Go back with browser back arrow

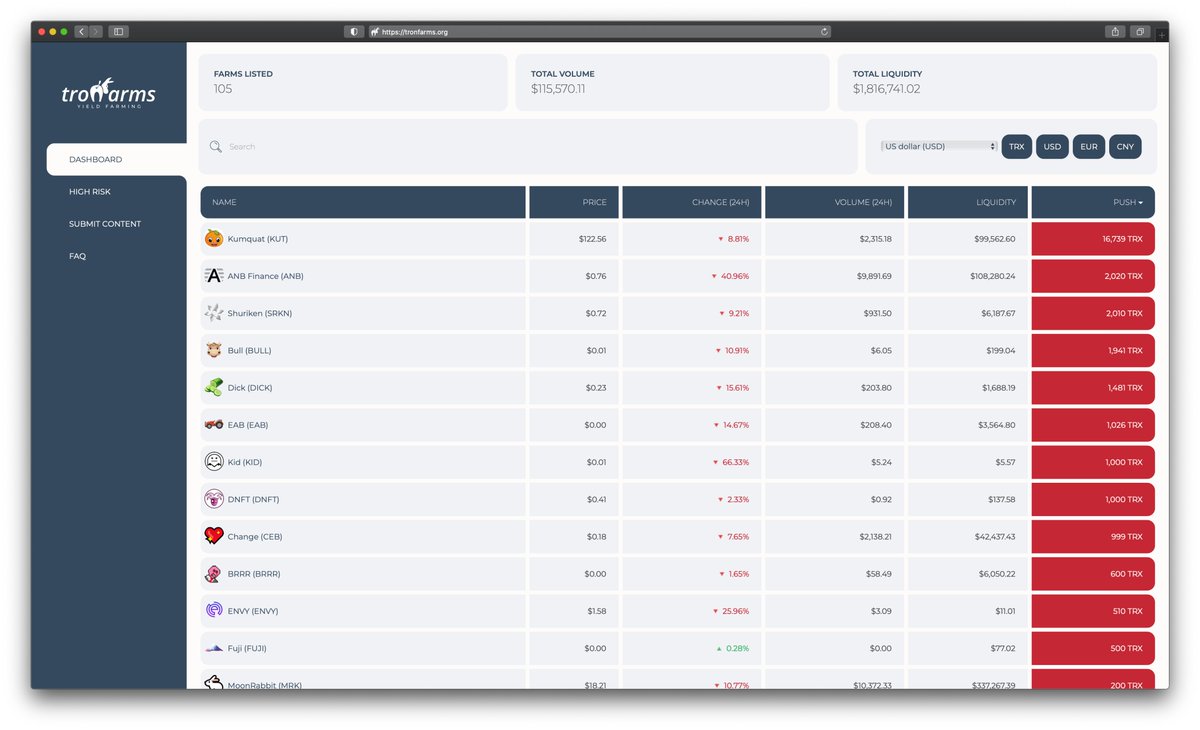[81, 32]
